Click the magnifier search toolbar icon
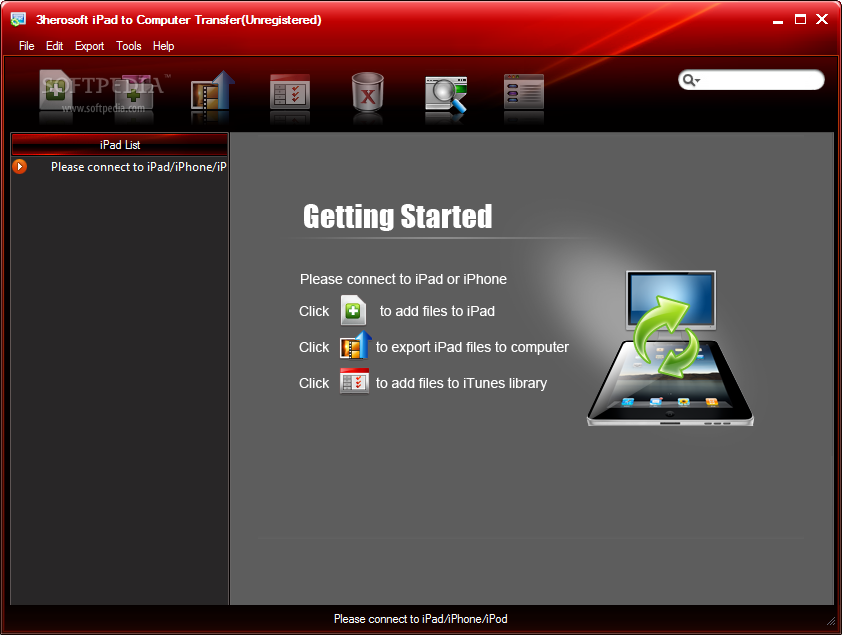 tap(445, 92)
